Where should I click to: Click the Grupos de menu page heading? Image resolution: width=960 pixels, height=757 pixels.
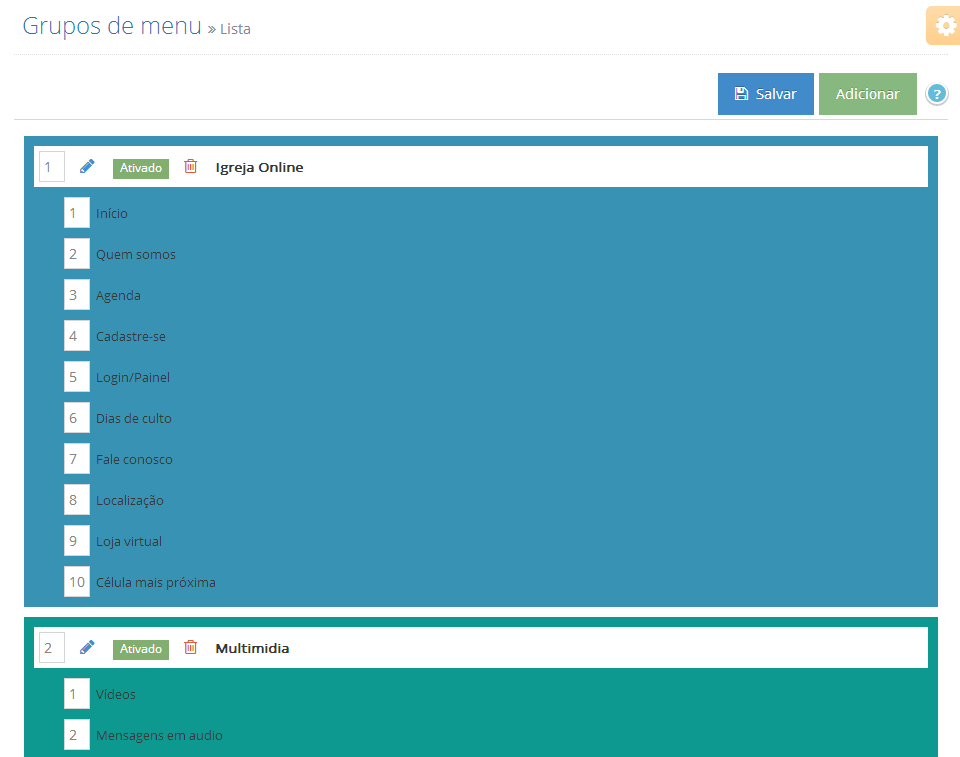pos(112,26)
